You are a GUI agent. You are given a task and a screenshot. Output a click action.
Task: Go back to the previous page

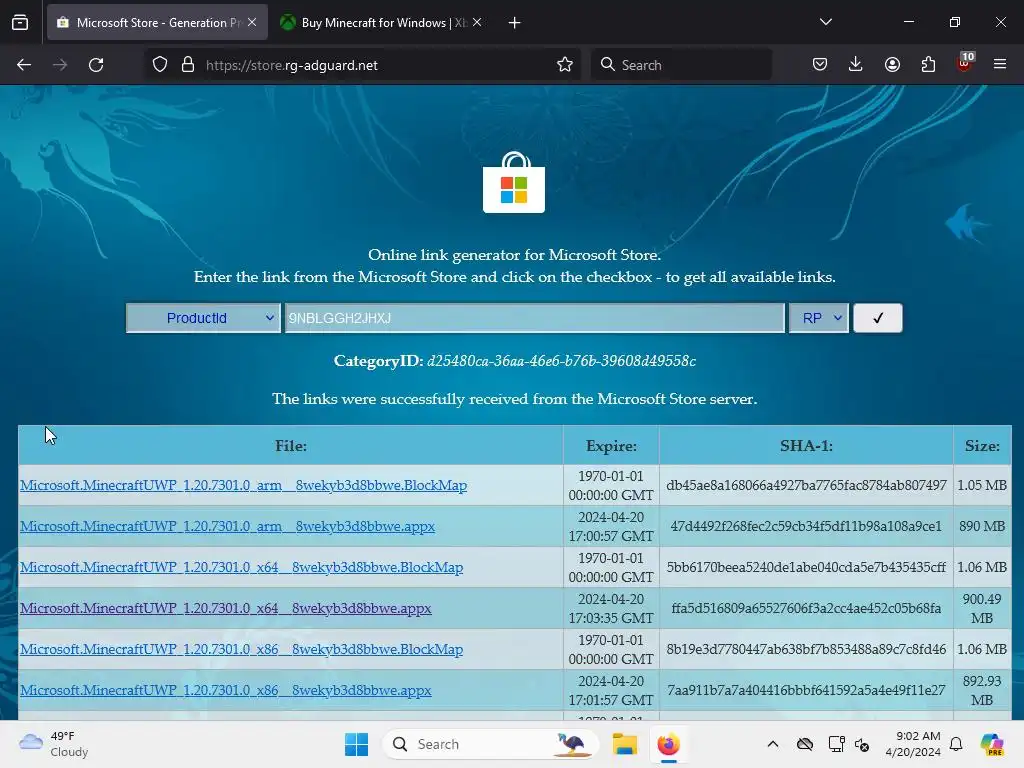click(24, 65)
